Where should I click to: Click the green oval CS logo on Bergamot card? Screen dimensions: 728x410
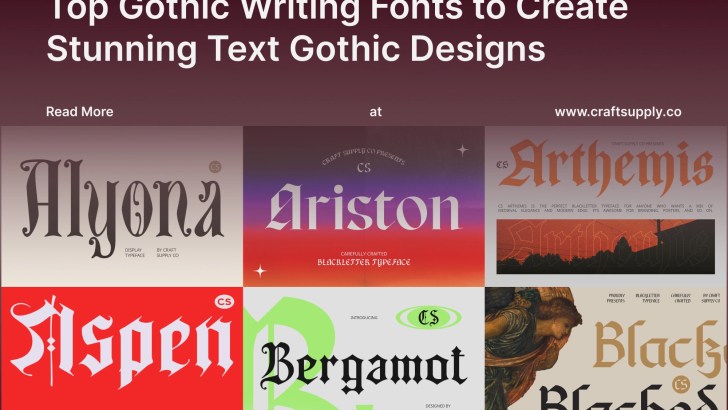[x=429, y=318]
